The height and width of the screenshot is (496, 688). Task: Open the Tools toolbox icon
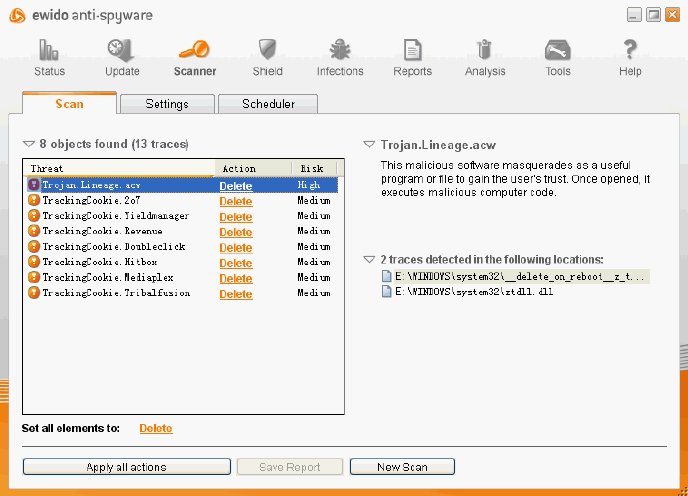click(558, 51)
